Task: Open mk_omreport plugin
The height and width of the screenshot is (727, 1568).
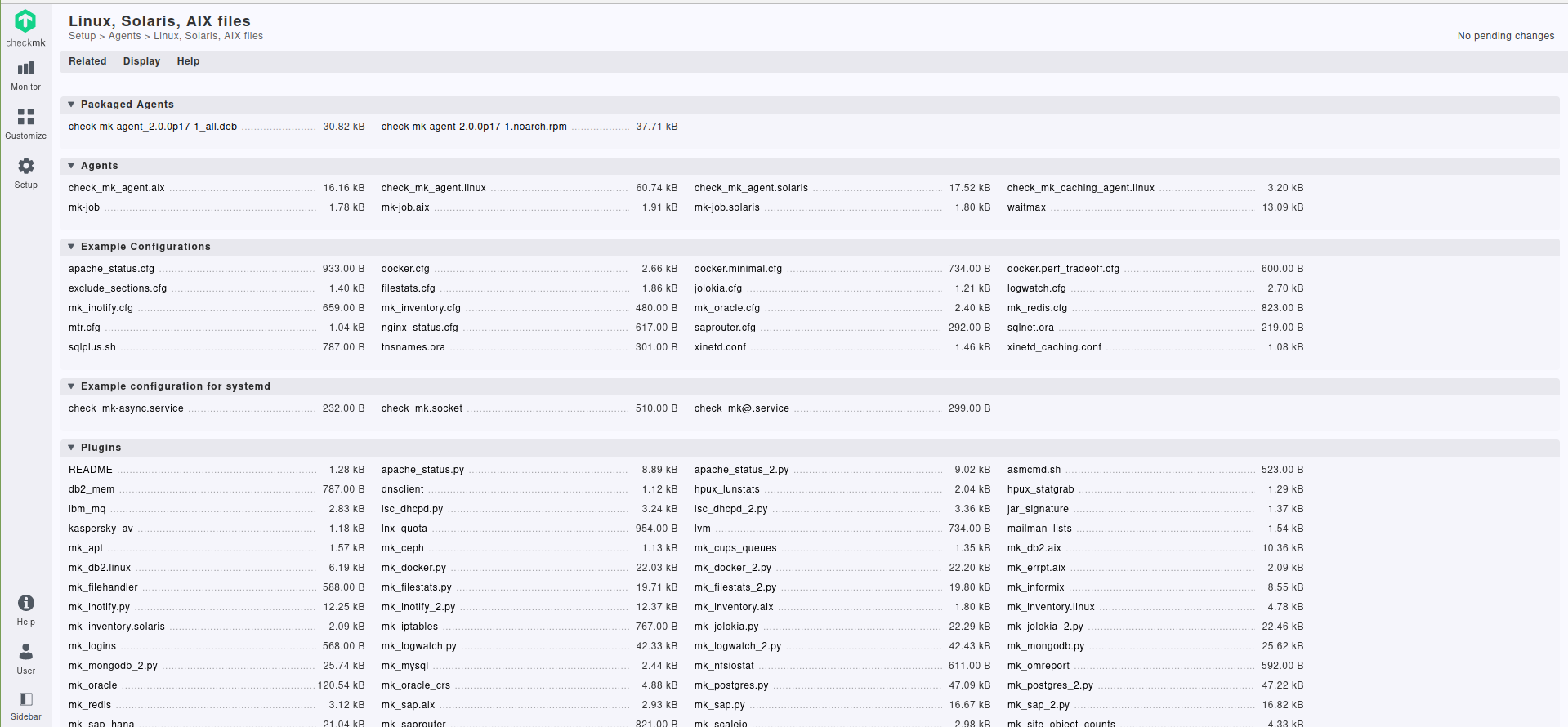Action: click(1039, 666)
